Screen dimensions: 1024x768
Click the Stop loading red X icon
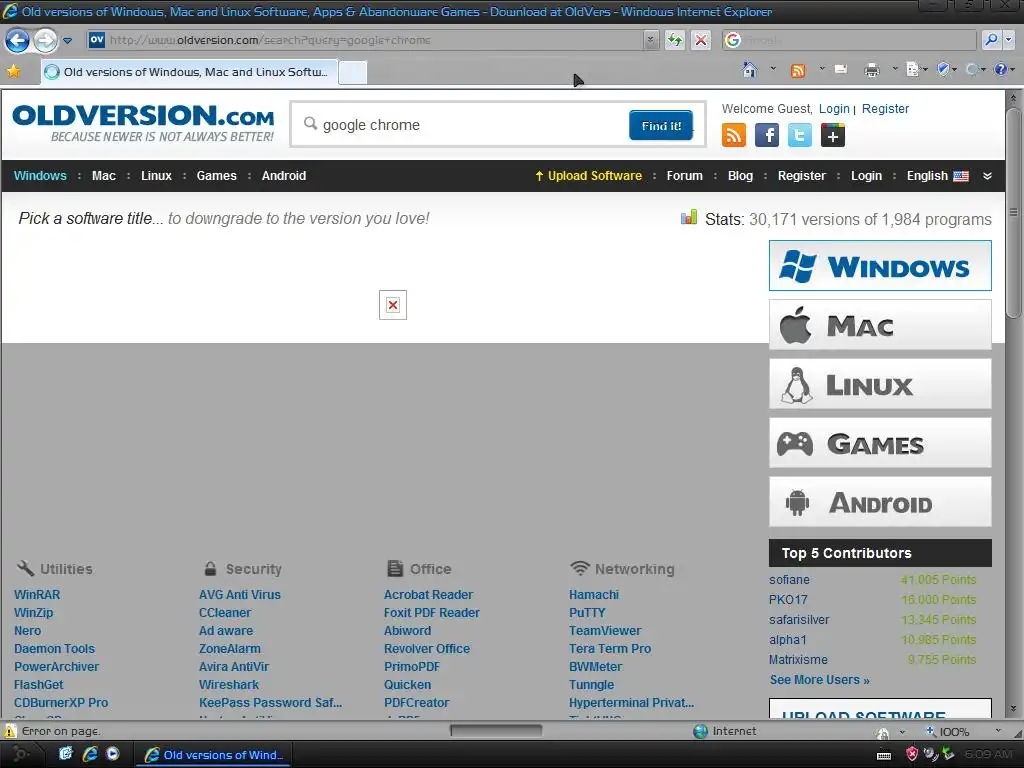point(701,40)
